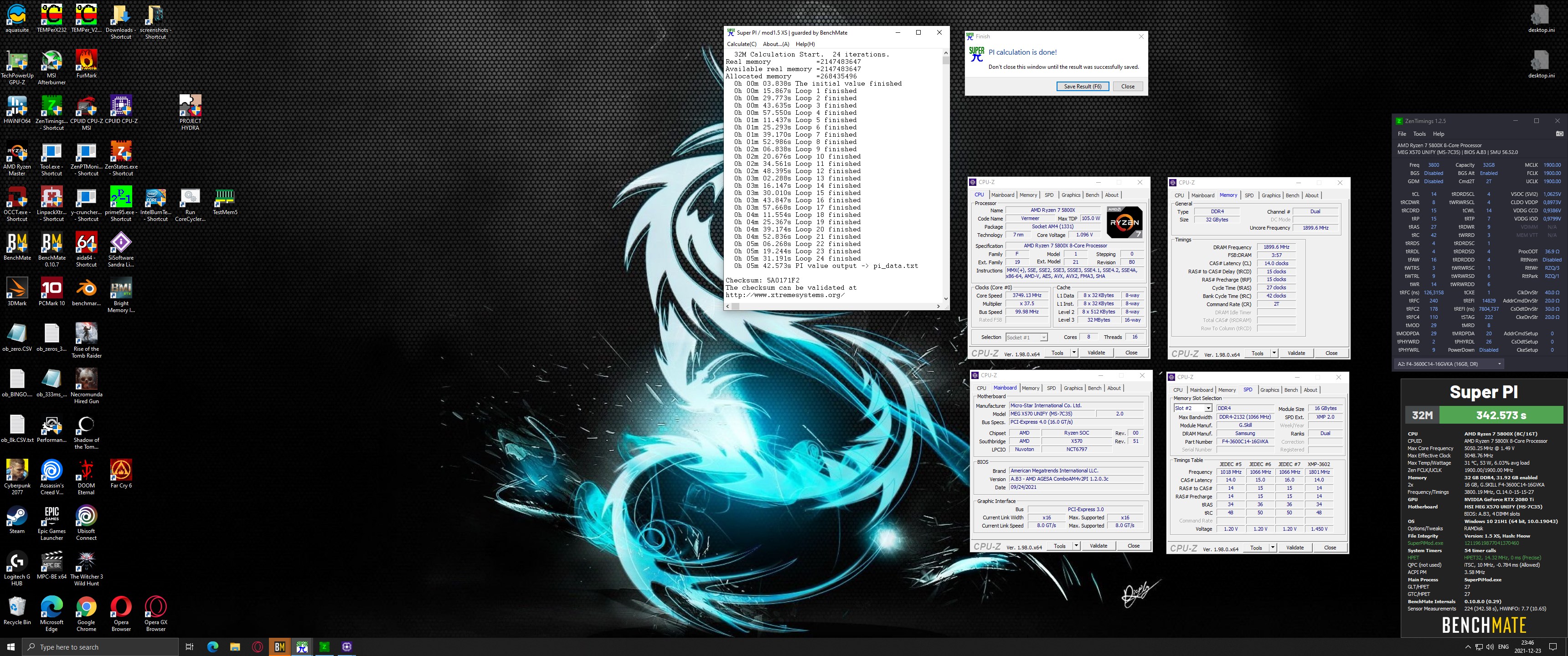Open the TestMem5 desktop icon
Image resolution: width=1568 pixels, height=656 pixels.
pyautogui.click(x=225, y=201)
